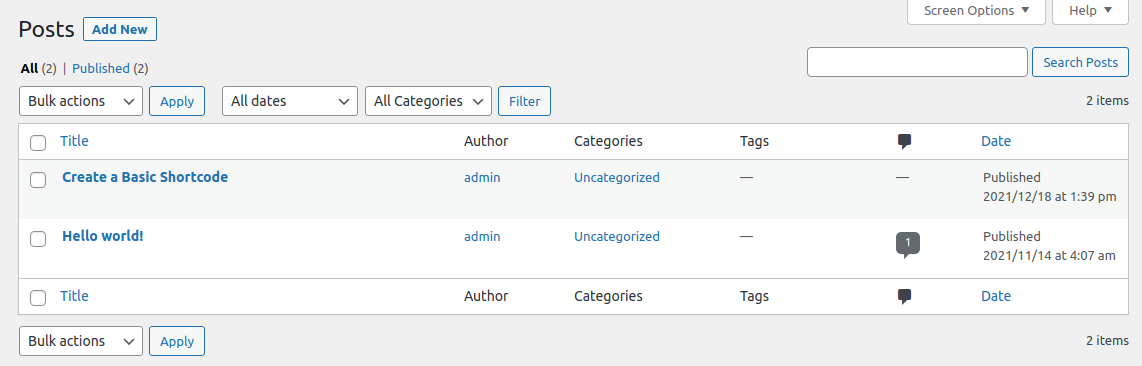Open the Create a Basic Shortcode post

pos(145,178)
